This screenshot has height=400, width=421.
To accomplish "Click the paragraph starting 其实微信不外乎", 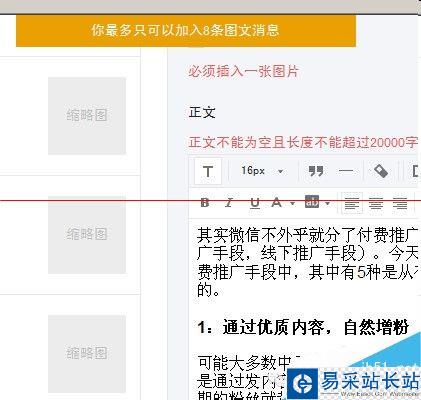I will point(307,263).
